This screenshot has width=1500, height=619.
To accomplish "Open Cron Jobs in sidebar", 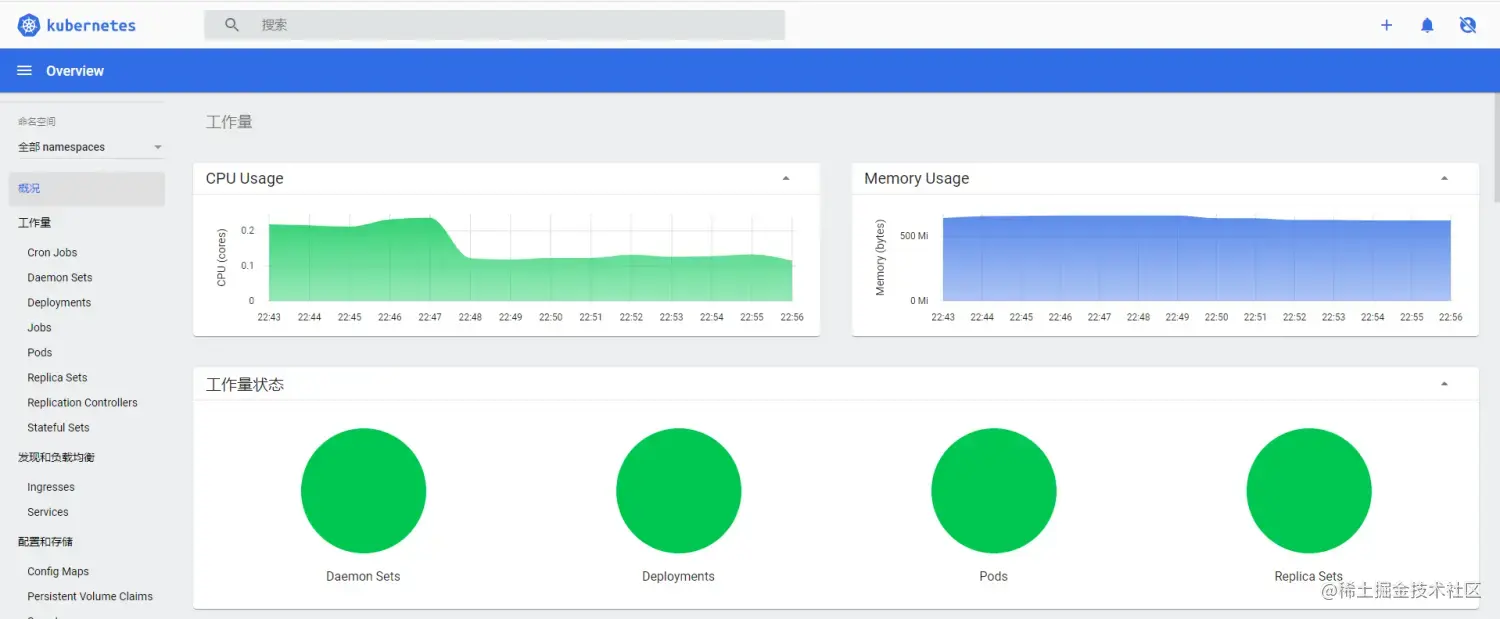I will coord(52,253).
